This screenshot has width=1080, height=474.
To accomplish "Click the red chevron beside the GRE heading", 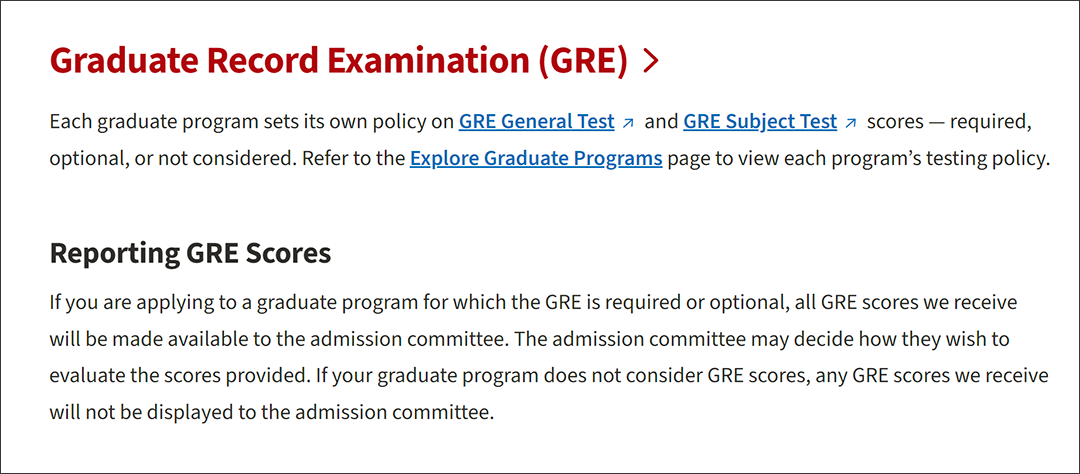I will (650, 62).
